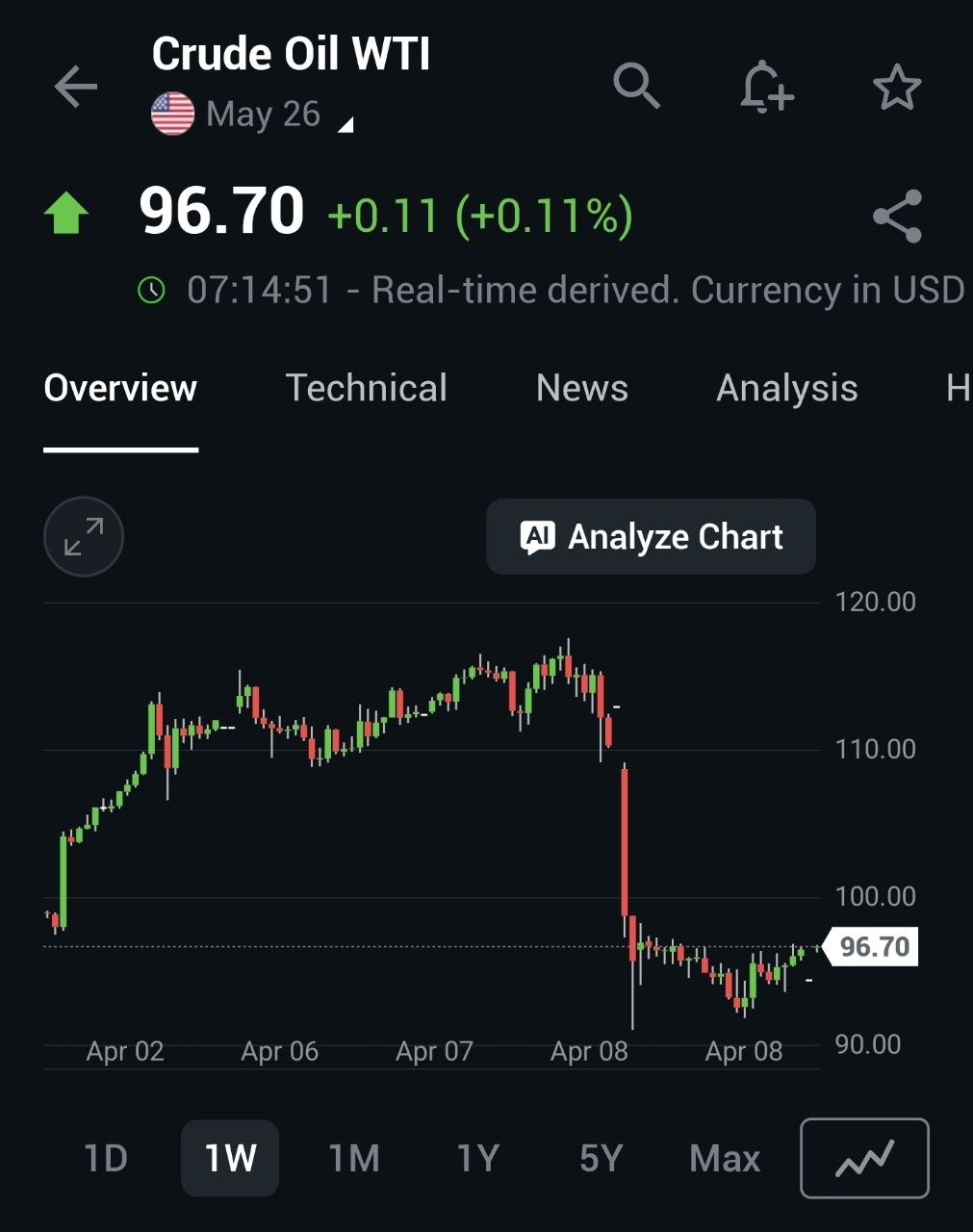
Task: Tap the US flag icon
Action: point(173,115)
